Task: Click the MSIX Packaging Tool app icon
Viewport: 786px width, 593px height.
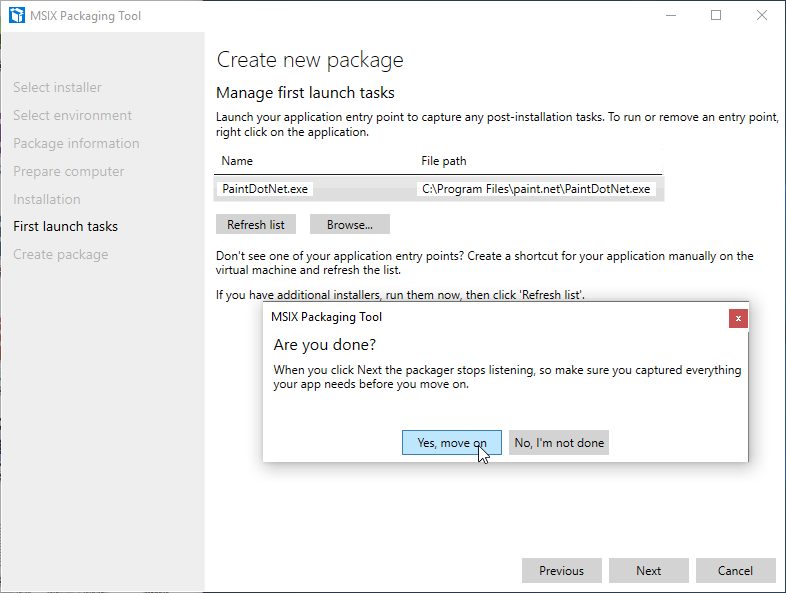Action: pyautogui.click(x=17, y=16)
